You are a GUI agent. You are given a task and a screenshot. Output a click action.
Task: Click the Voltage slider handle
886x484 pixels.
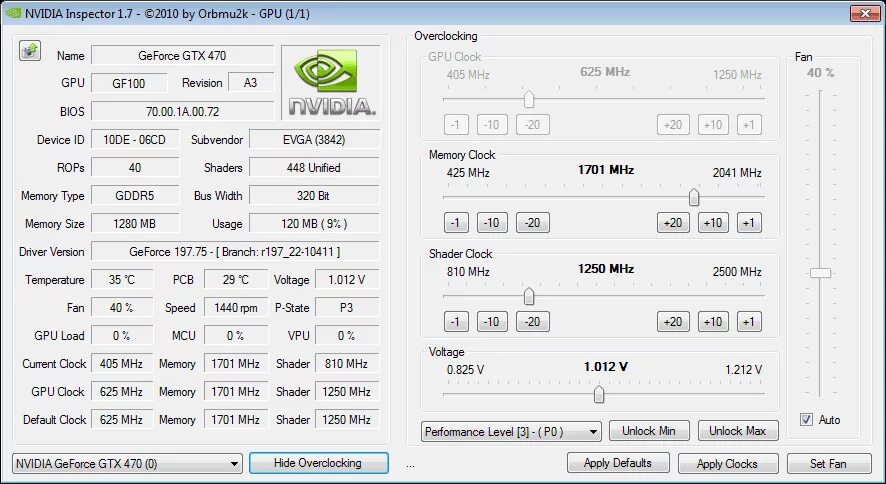point(599,394)
